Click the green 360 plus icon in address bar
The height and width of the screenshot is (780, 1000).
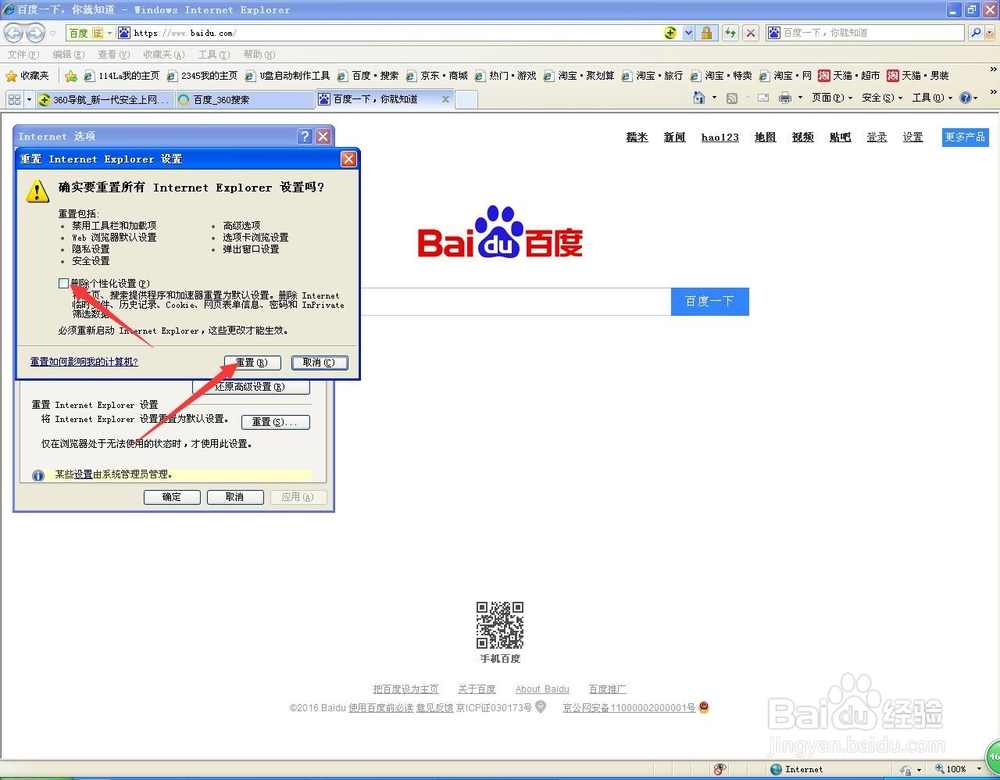click(670, 33)
